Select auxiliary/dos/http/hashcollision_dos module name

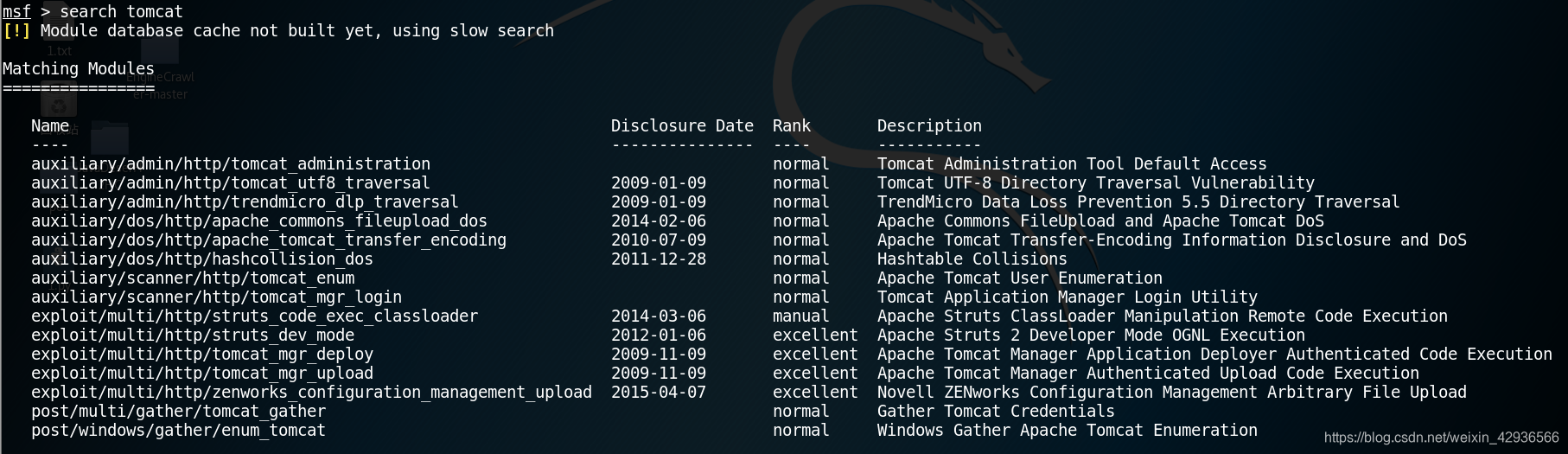(x=202, y=259)
